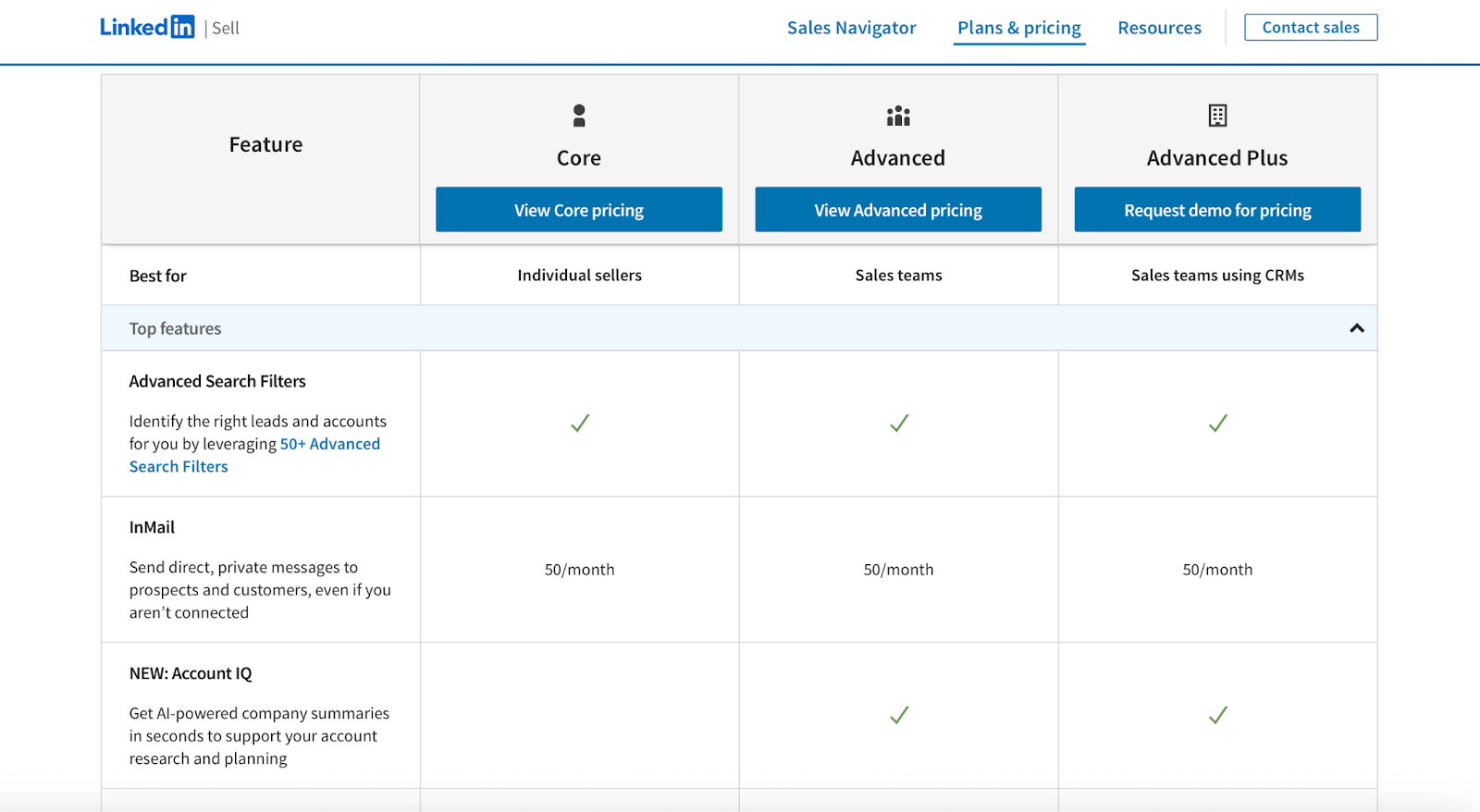Image resolution: width=1480 pixels, height=812 pixels.
Task: Click View Advanced pricing button
Action: click(898, 210)
